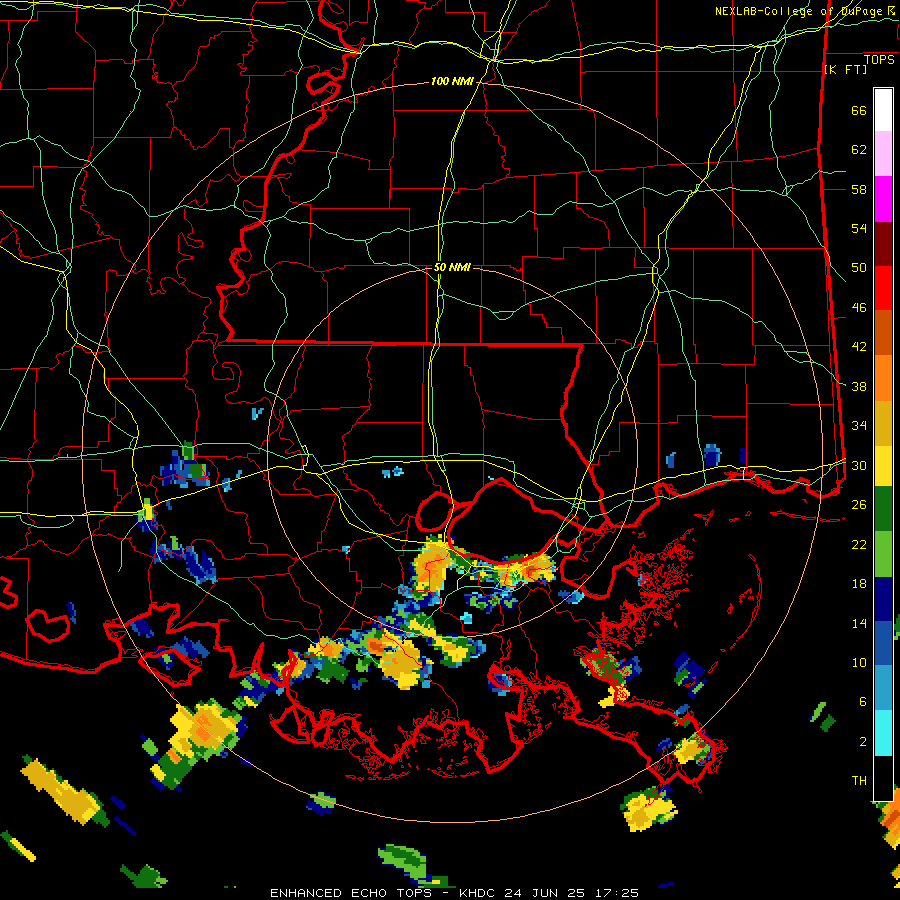Select the light green legend segment

click(x=883, y=554)
